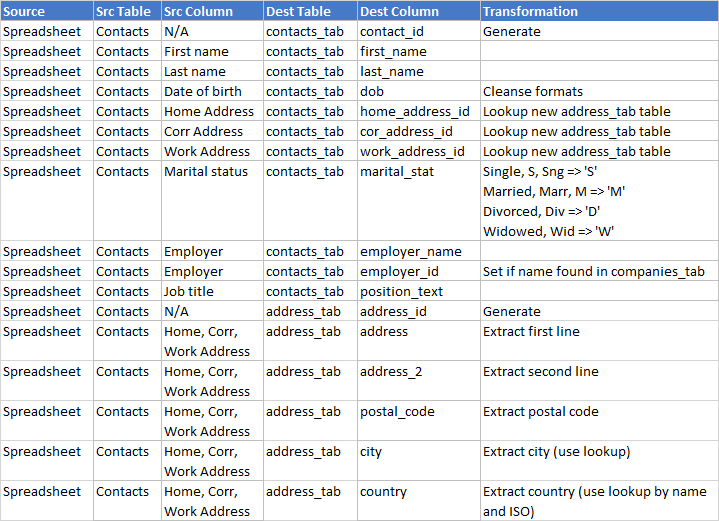
Task: Select the 'marital_stat' destination column cell
Action: coord(397,172)
